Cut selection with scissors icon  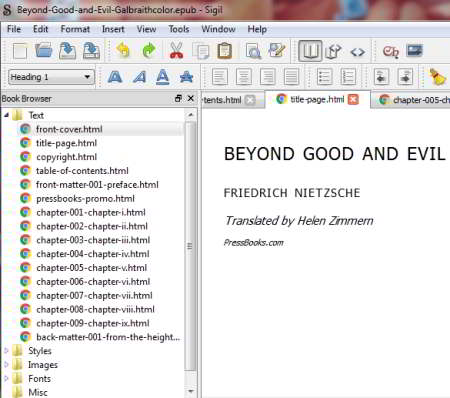[176, 51]
